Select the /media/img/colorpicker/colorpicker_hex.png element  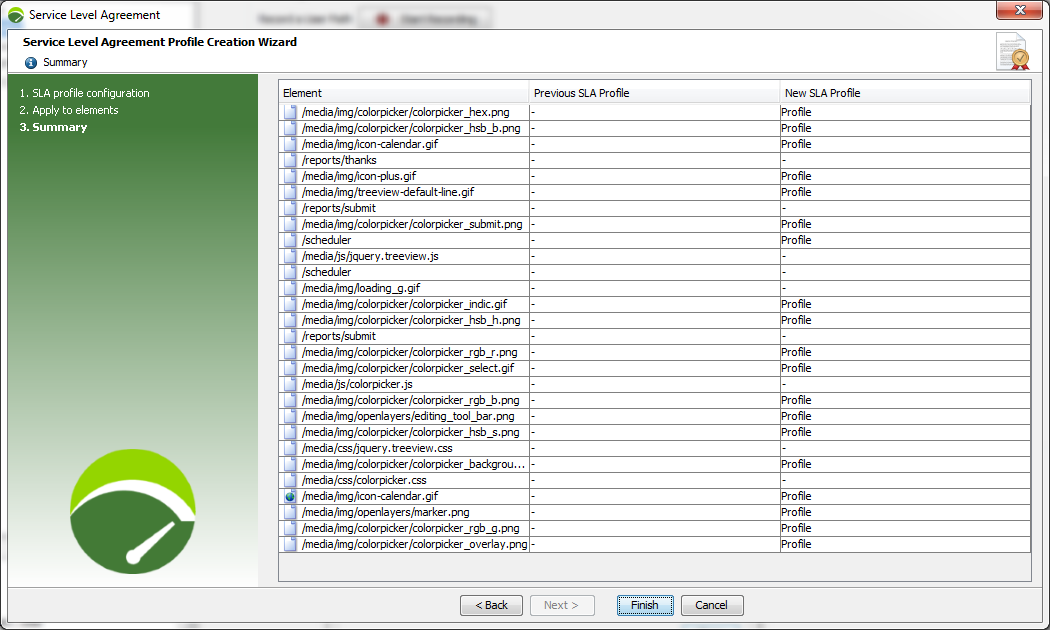[405, 112]
